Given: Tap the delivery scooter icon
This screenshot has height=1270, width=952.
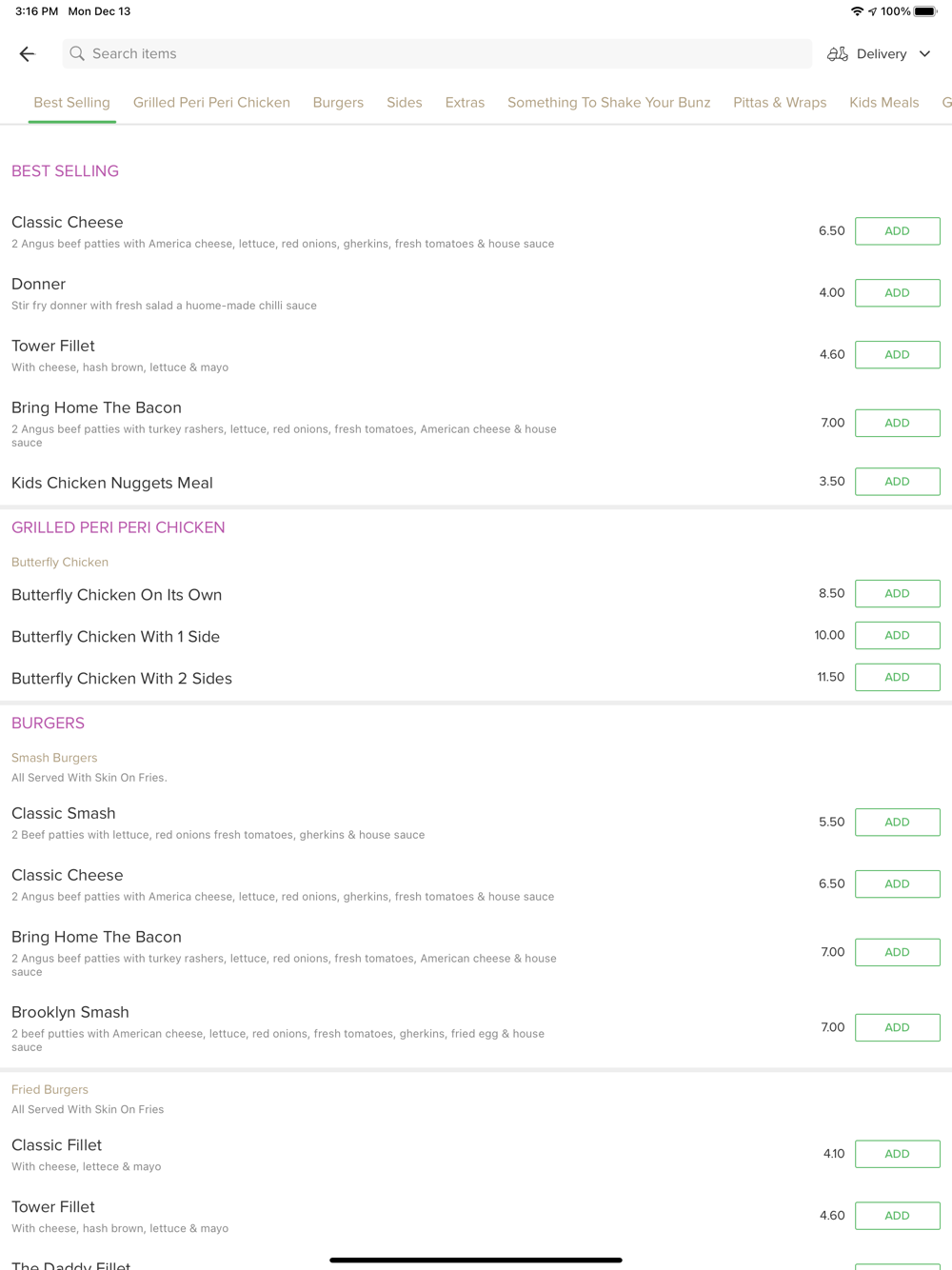Looking at the screenshot, I should click(838, 54).
